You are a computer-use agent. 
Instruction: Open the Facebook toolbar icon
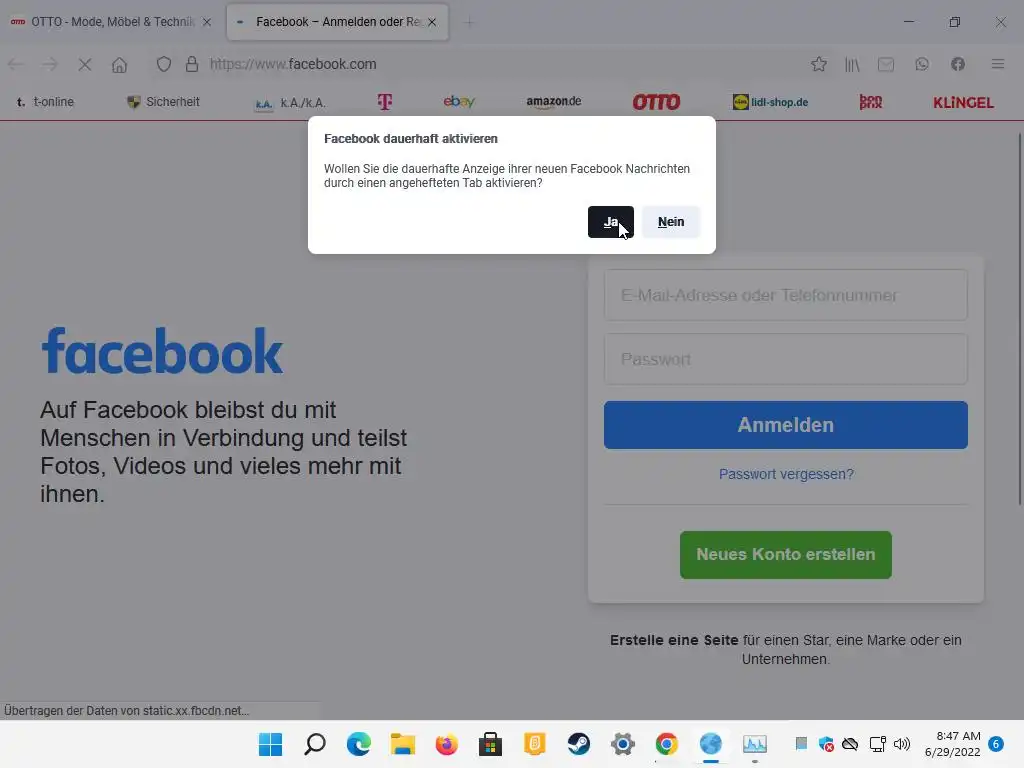coord(958,64)
